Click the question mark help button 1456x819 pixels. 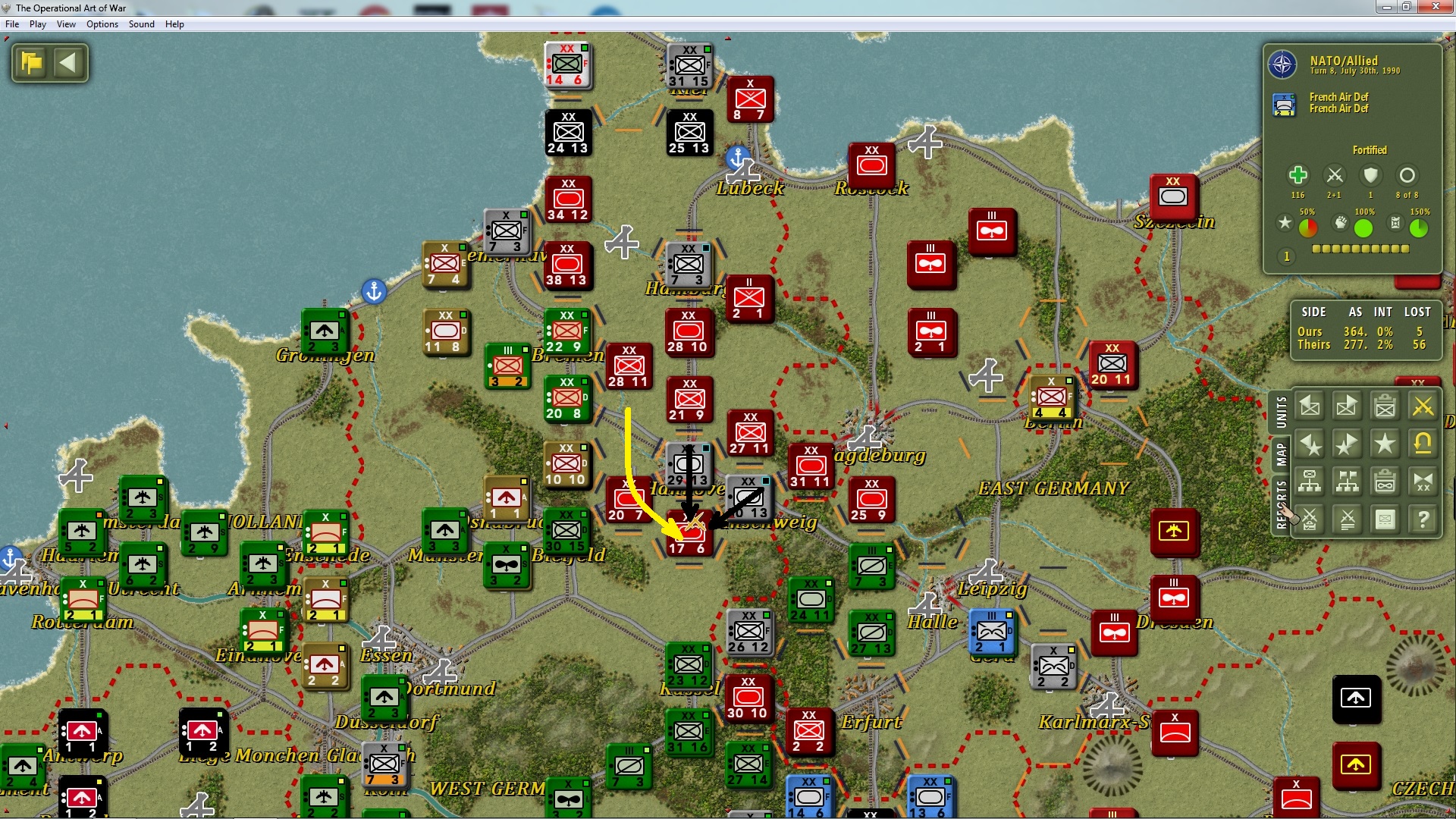point(1423,519)
